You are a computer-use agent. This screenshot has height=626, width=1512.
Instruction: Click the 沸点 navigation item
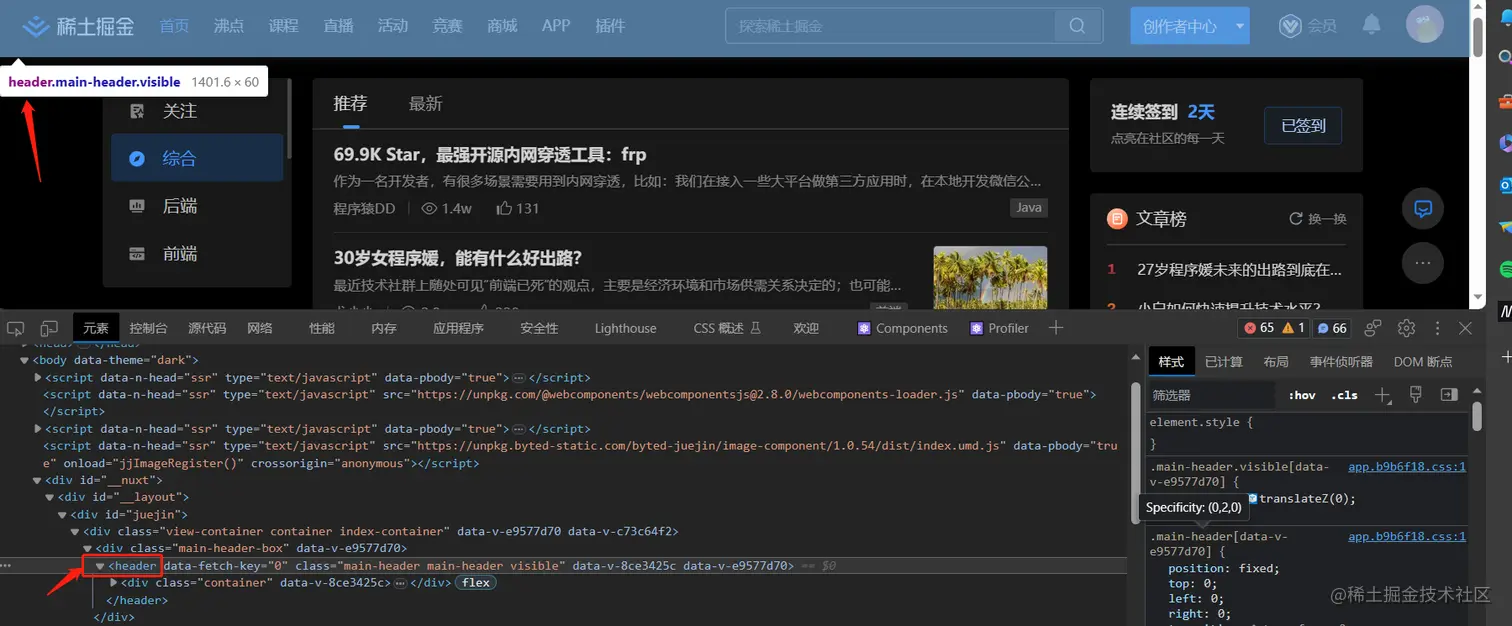pos(229,26)
